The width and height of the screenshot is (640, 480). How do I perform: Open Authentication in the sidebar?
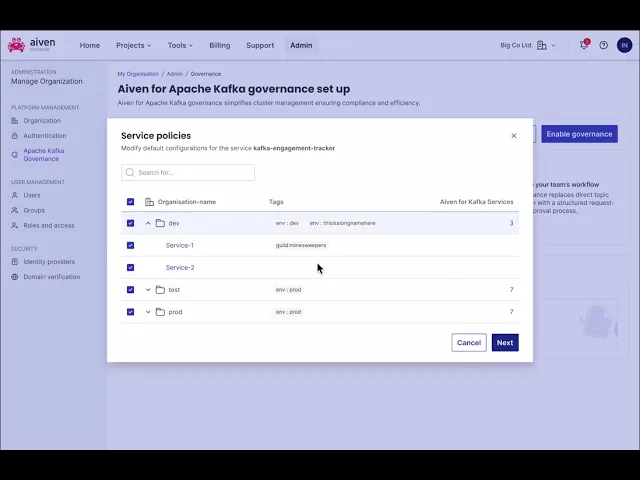pyautogui.click(x=45, y=136)
